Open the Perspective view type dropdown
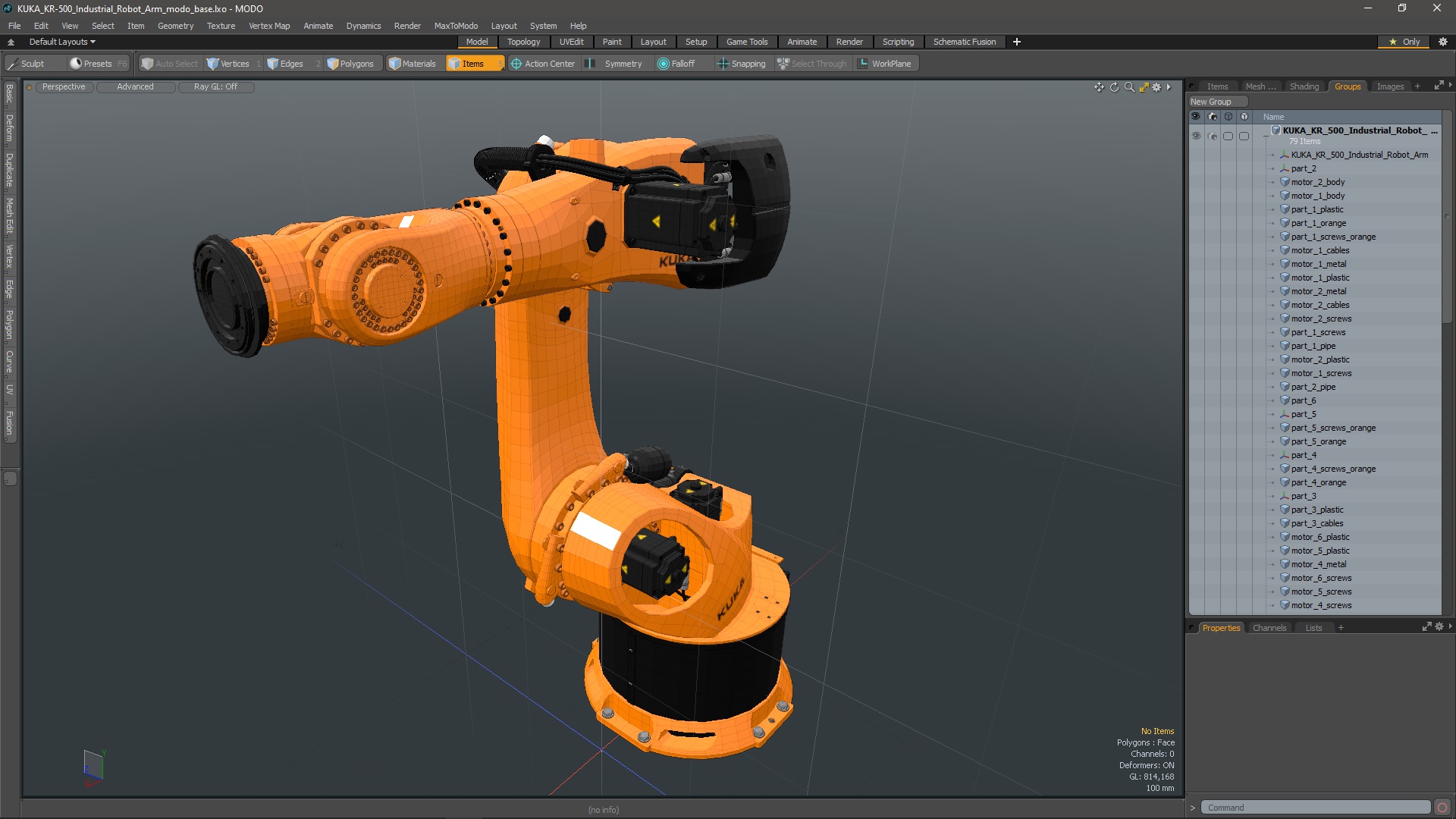1456x819 pixels. tap(64, 87)
